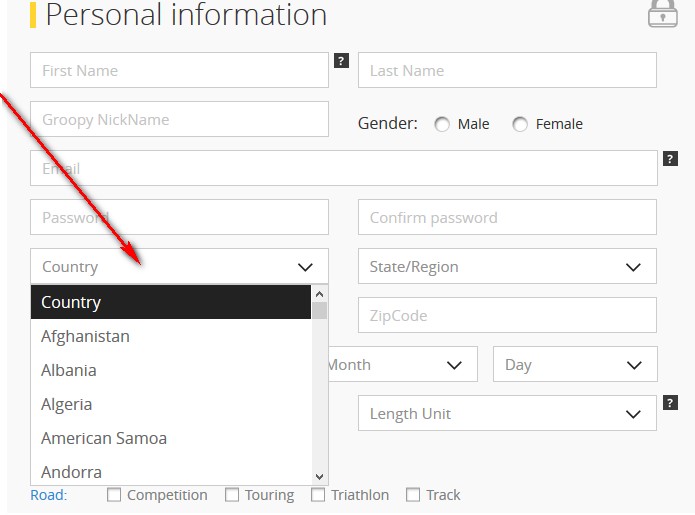Check the Competition checkbox

114,495
